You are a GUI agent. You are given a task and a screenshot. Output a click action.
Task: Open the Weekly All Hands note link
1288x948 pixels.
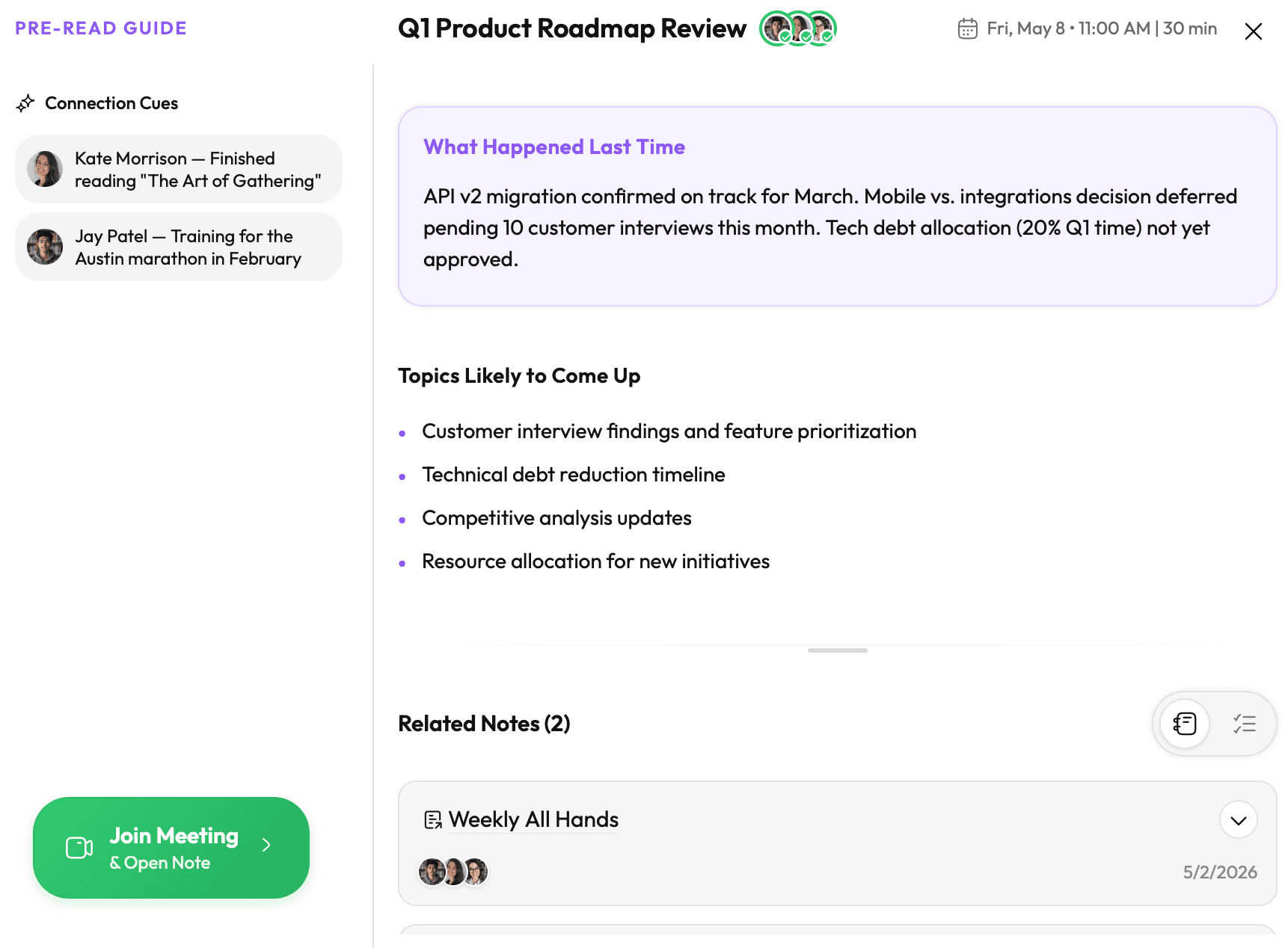(533, 819)
